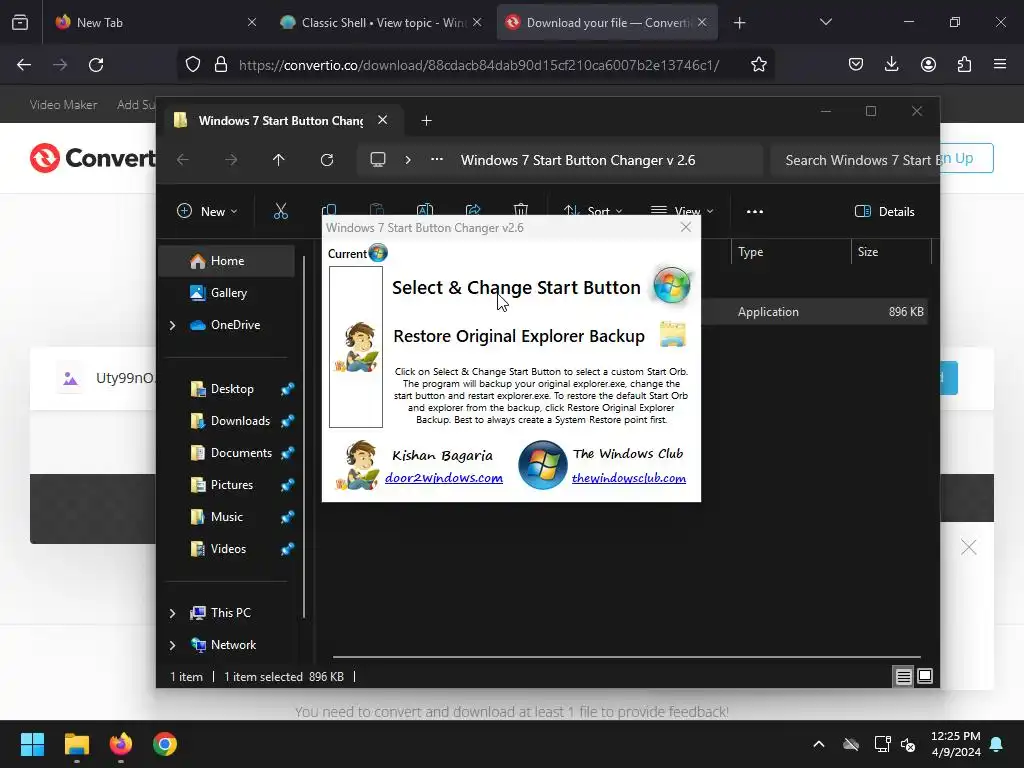Click Kishan Bagaria cartoon avatar at bottom

pos(357,465)
